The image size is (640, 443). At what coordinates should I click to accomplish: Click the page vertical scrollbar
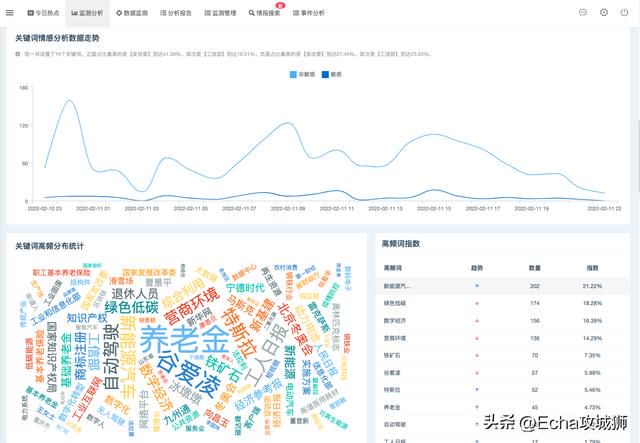coord(638,155)
